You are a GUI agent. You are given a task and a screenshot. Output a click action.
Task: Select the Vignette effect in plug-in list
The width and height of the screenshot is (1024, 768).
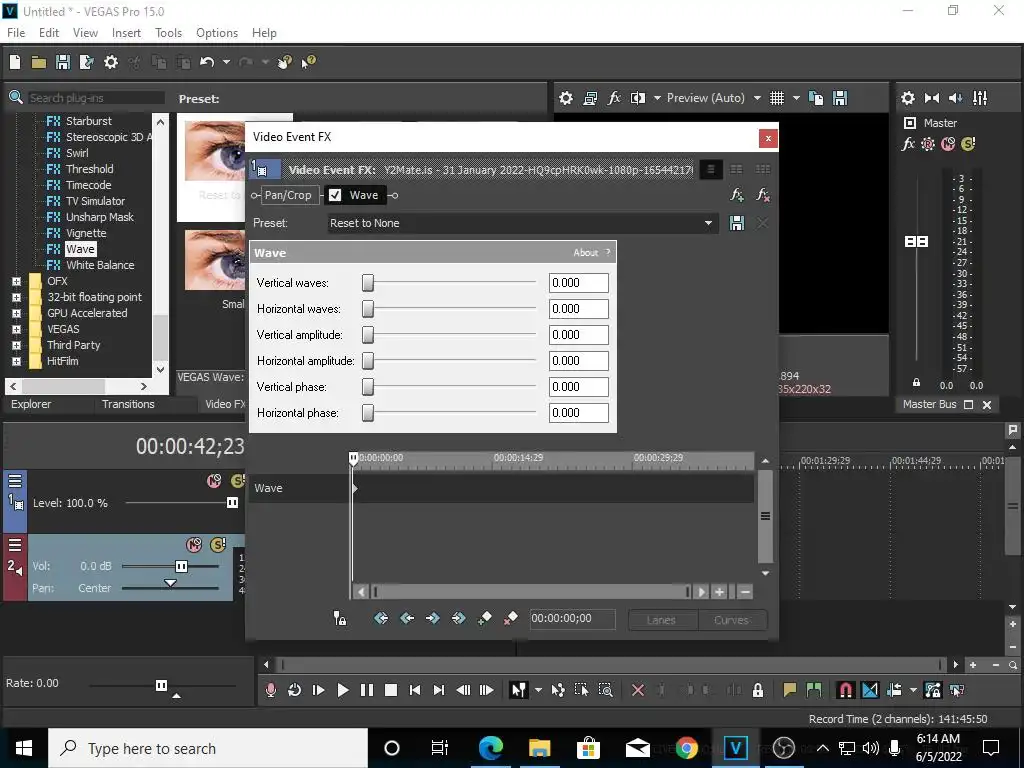point(86,233)
